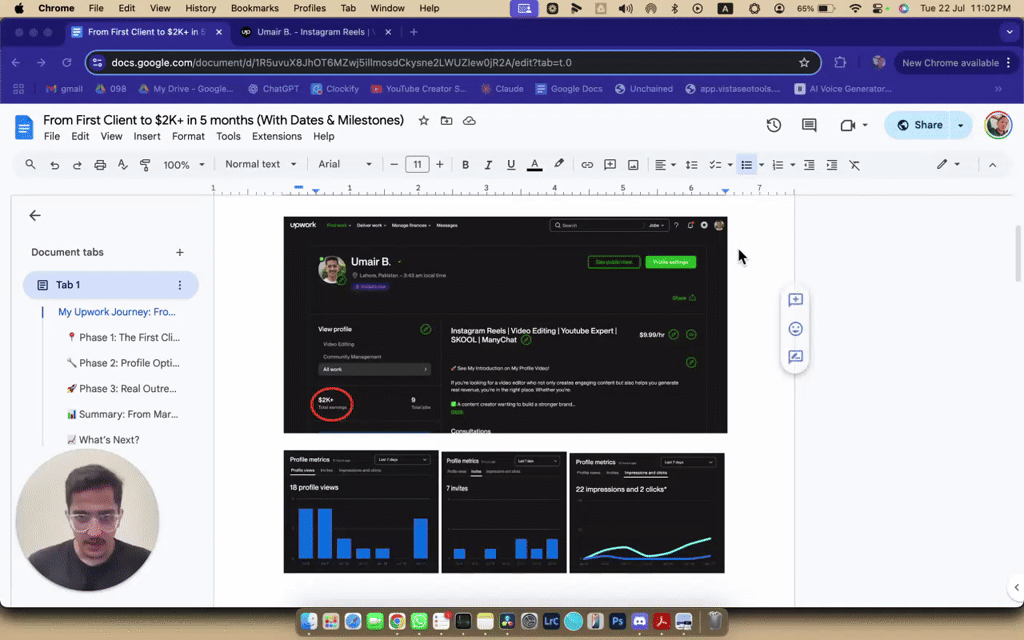The width and height of the screenshot is (1024, 640).
Task: Add an emoji reaction from side button
Action: pos(795,328)
